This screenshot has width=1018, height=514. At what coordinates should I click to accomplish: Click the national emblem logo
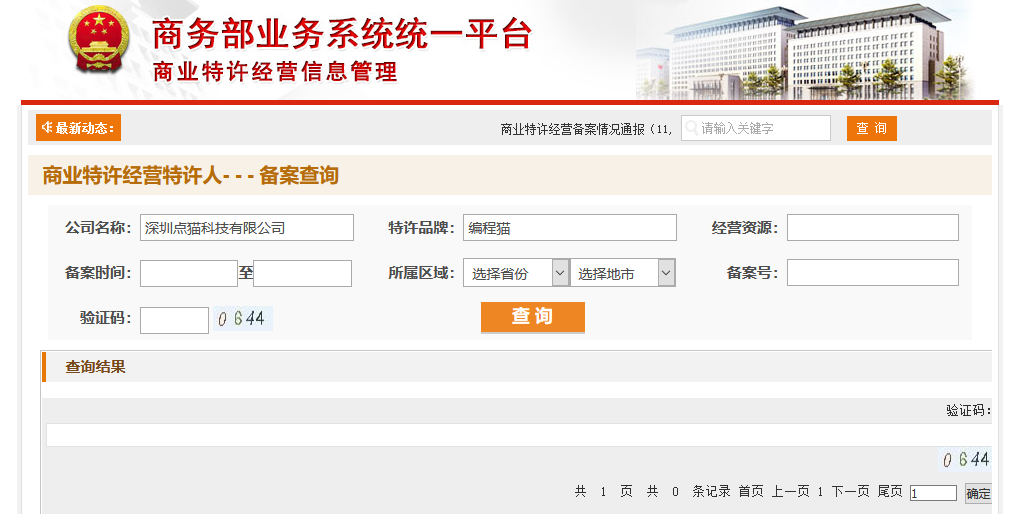coord(99,40)
